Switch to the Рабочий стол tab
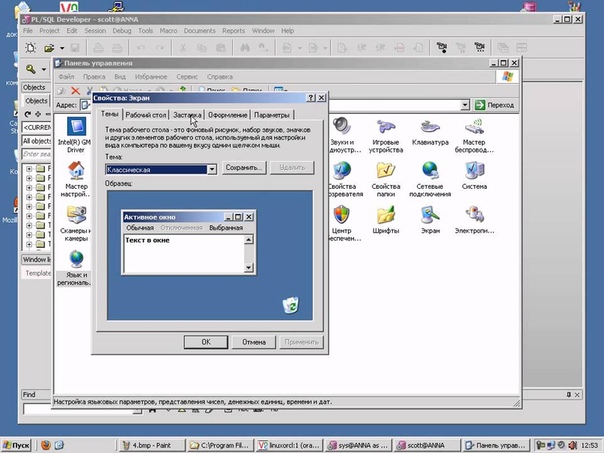 145,115
